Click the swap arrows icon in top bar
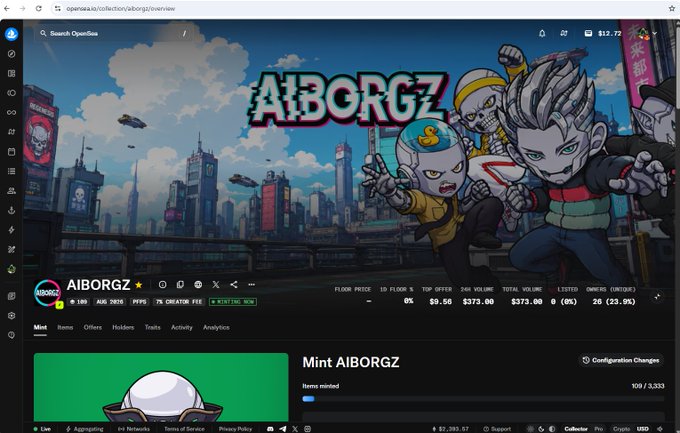 [x=564, y=33]
